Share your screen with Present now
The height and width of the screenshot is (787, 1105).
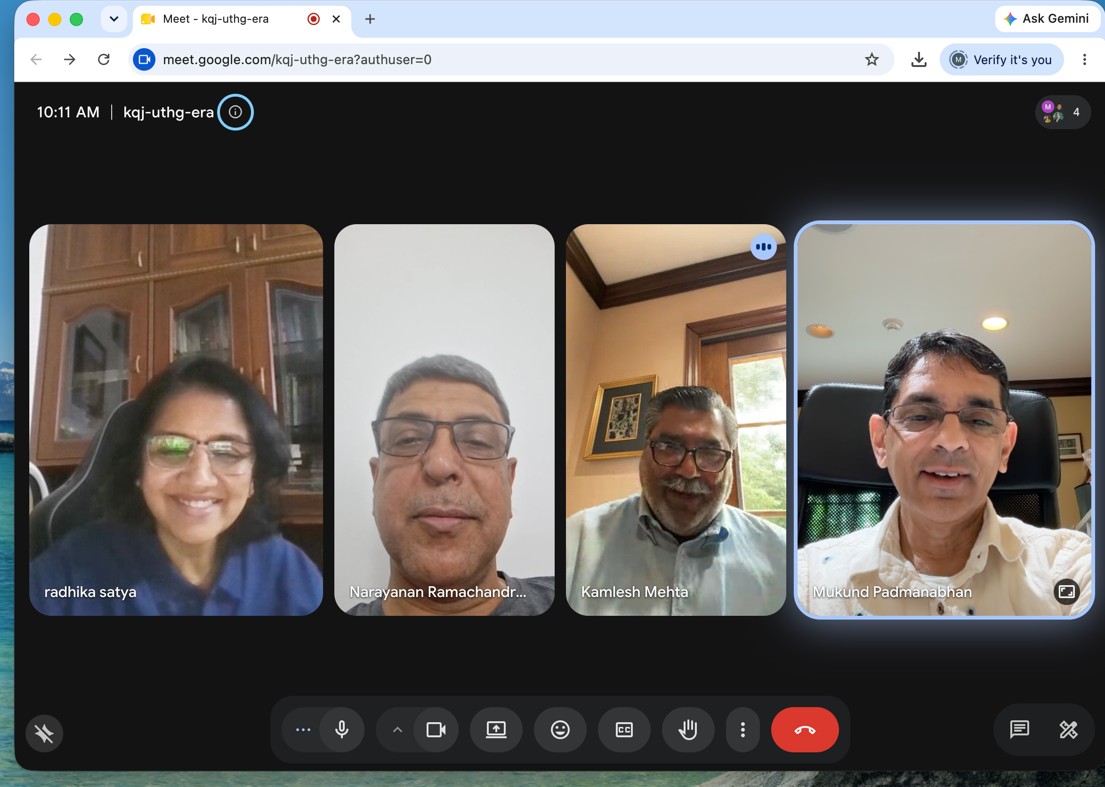[496, 730]
